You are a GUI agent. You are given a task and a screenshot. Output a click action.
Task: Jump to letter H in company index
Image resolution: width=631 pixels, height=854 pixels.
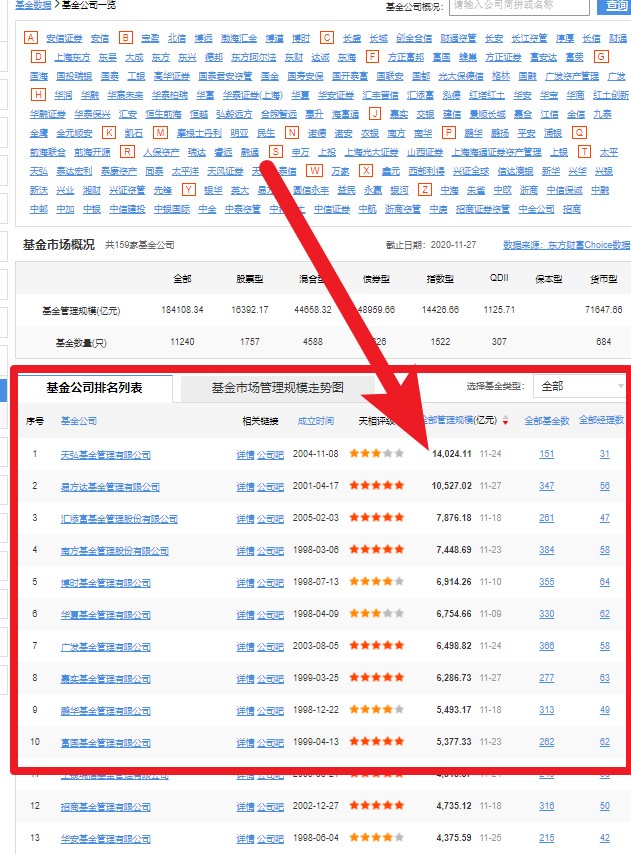coord(38,94)
